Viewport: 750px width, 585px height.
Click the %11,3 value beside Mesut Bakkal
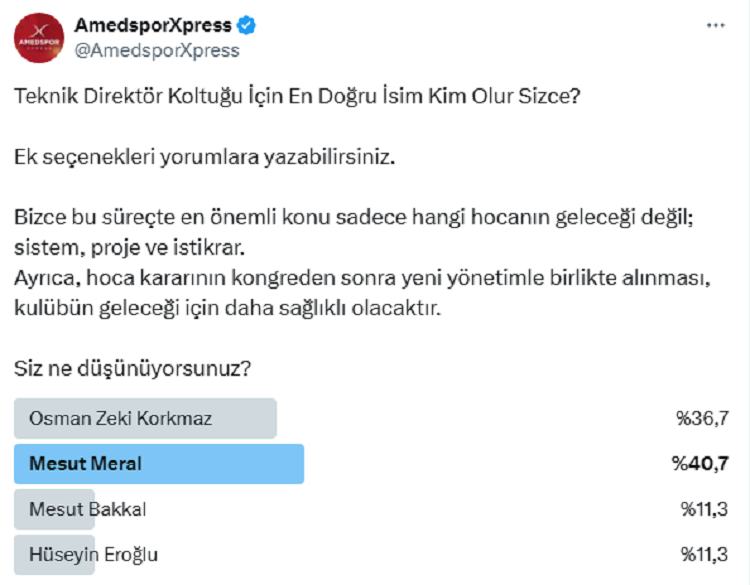705,509
